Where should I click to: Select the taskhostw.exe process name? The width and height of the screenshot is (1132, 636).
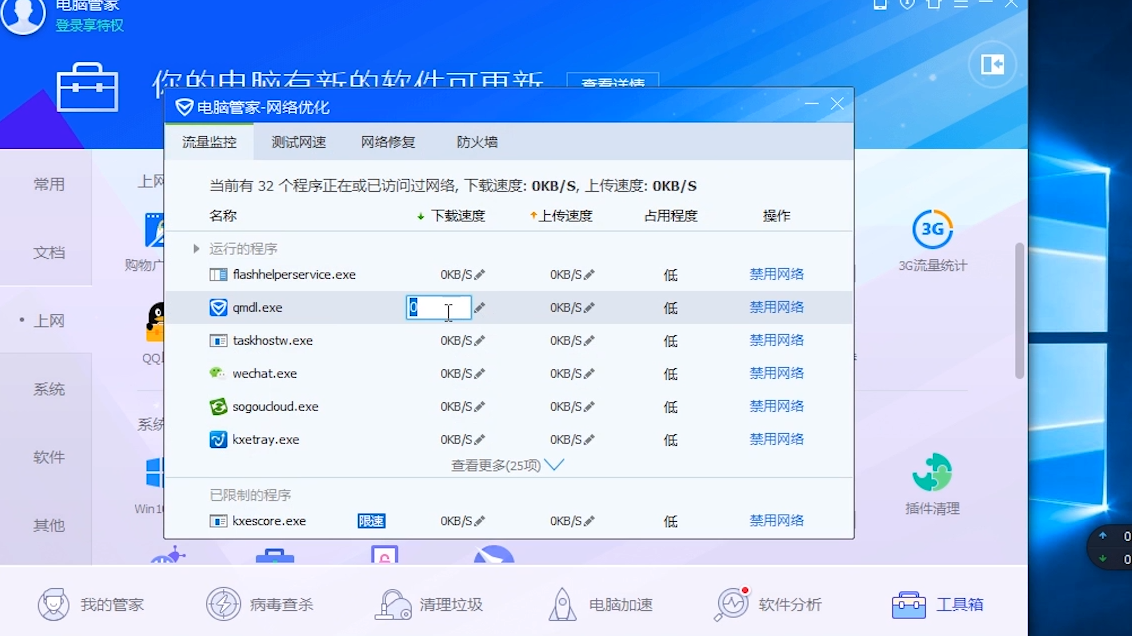click(273, 341)
